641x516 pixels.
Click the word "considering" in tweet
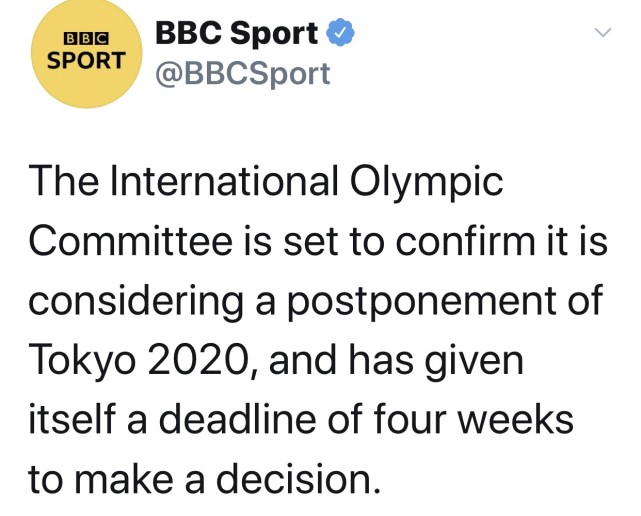click(x=124, y=301)
